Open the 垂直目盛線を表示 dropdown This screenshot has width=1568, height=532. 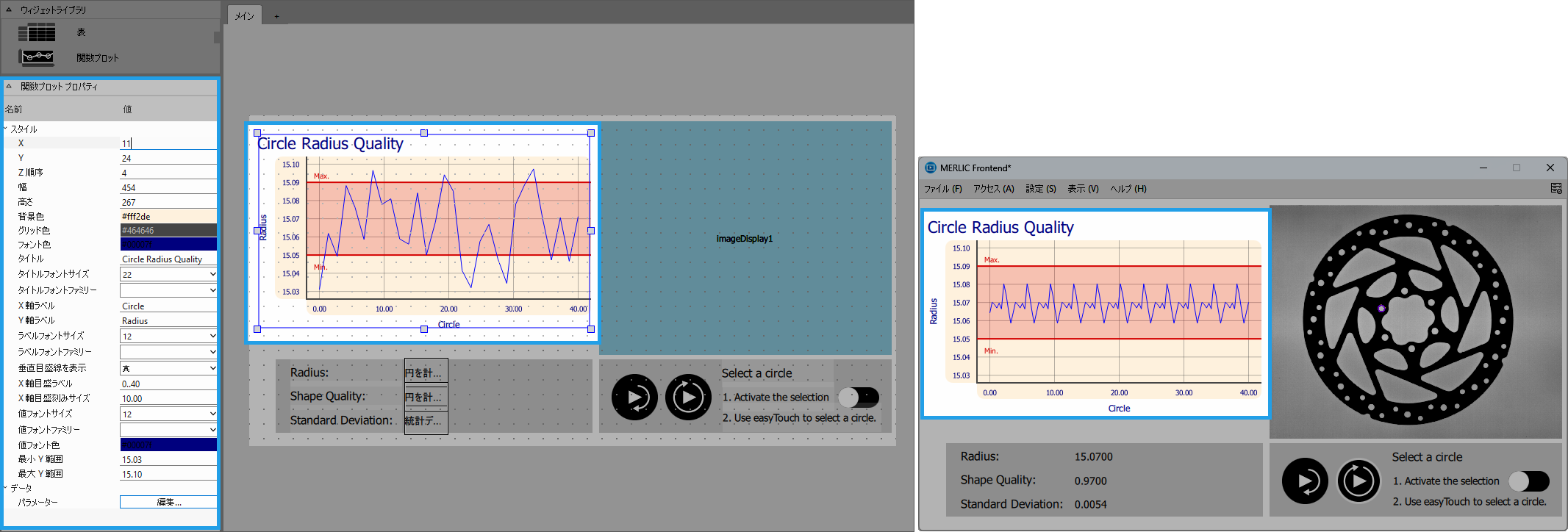pyautogui.click(x=168, y=368)
